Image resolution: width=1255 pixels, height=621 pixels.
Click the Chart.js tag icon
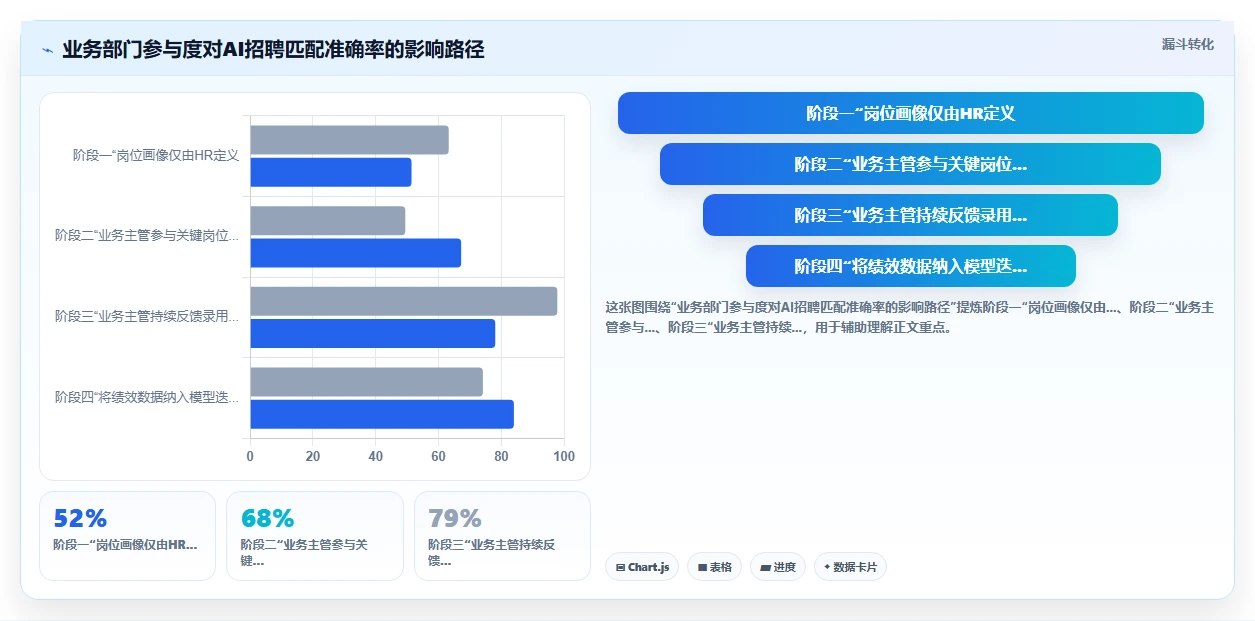click(621, 567)
